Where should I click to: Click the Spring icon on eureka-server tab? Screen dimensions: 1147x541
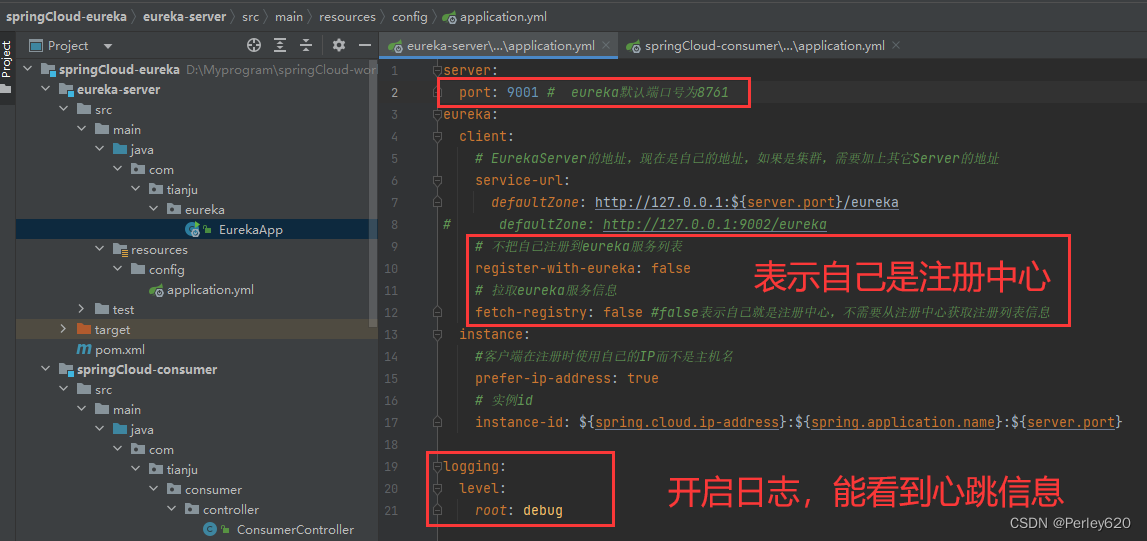click(395, 46)
